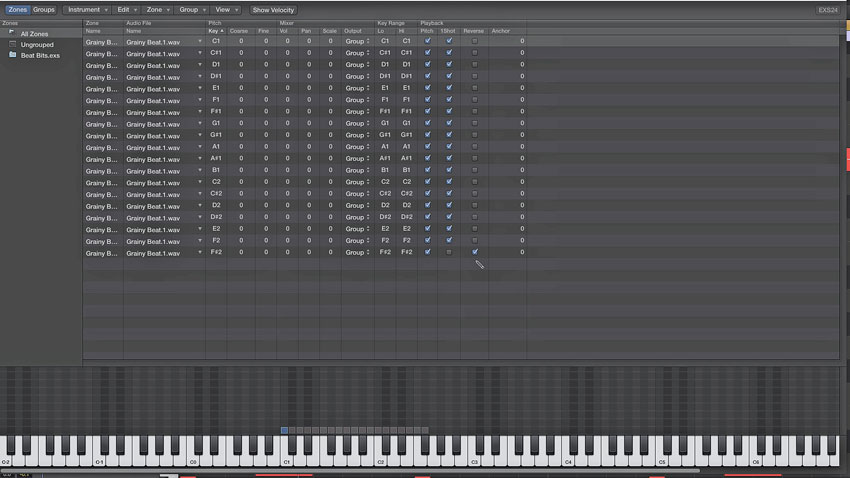This screenshot has height=478, width=850.
Task: Toggle 1Shot for the F#2 zone
Action: [449, 252]
